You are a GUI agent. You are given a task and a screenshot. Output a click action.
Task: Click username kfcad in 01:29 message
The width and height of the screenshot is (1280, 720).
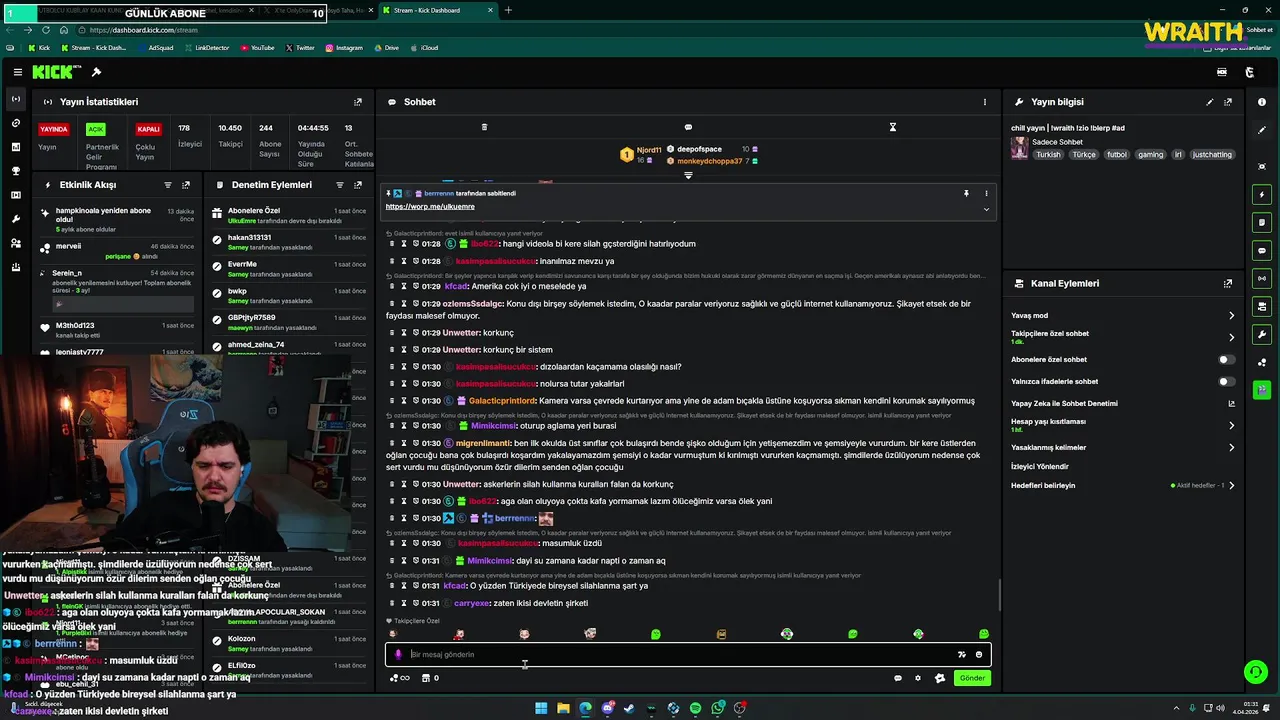click(455, 287)
